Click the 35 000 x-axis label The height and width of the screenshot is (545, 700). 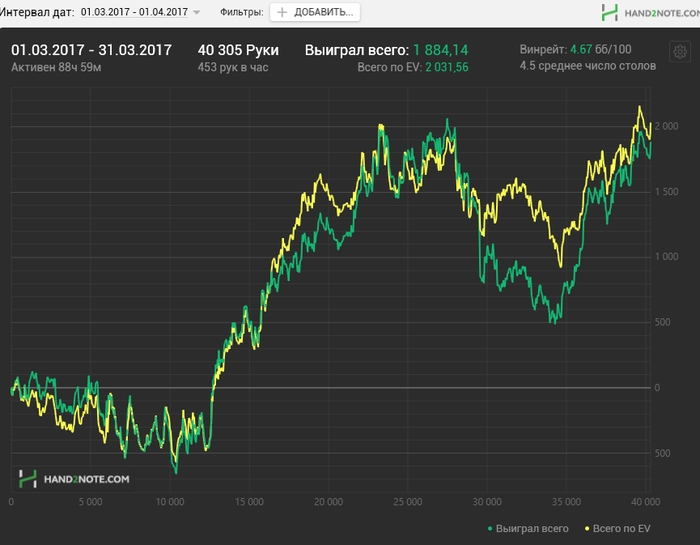[x=566, y=502]
